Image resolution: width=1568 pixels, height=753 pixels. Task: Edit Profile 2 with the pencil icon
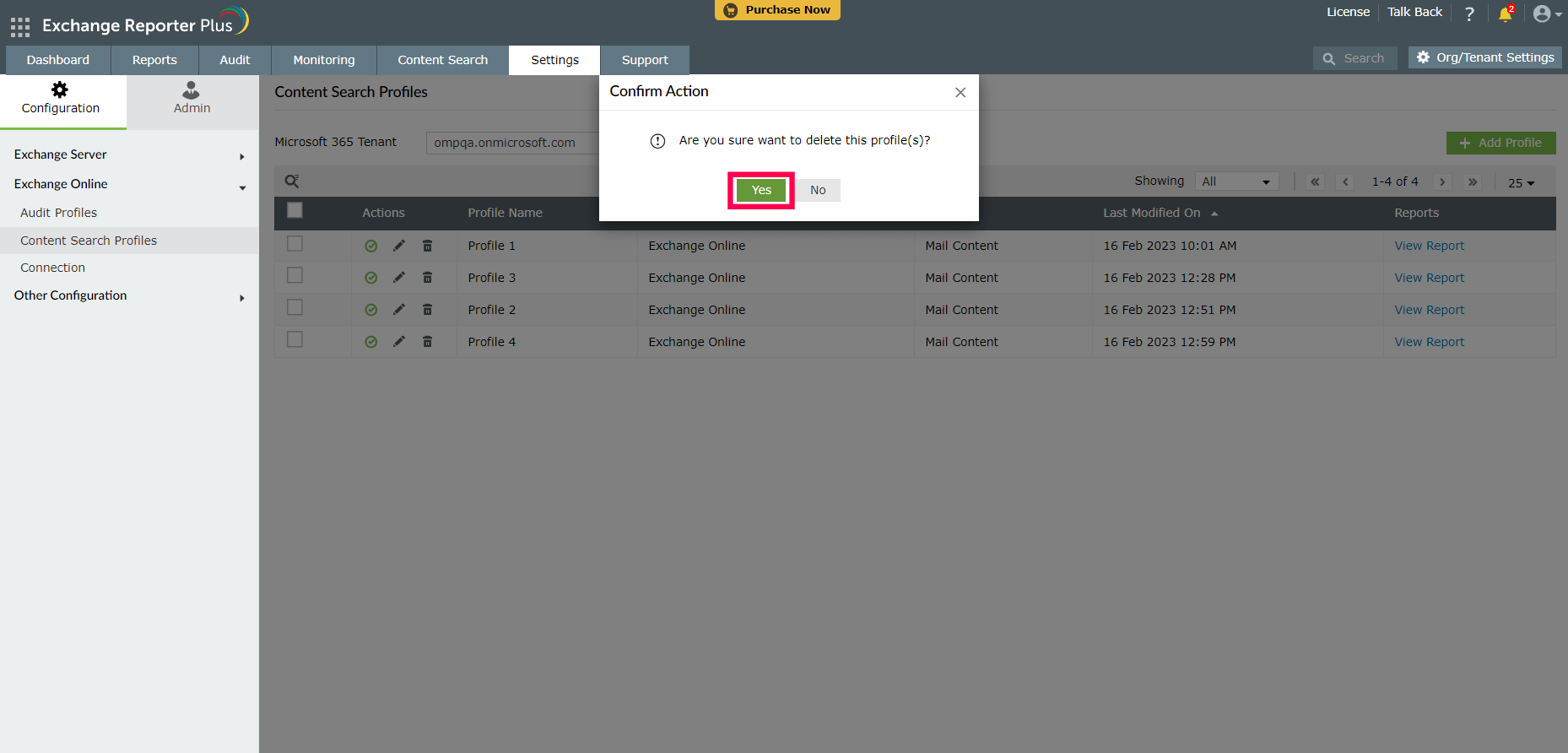pos(399,310)
